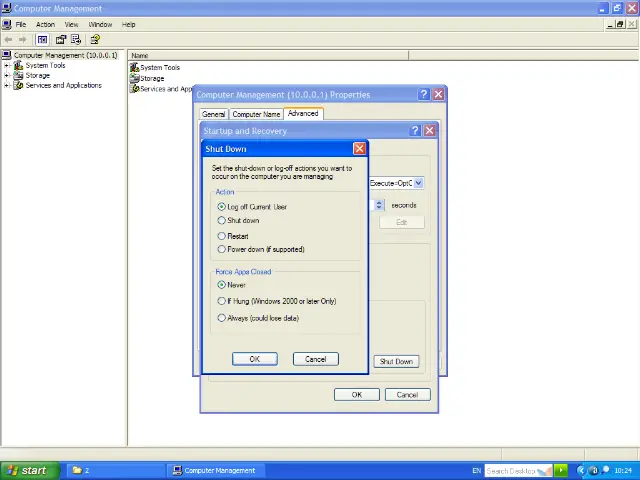640x480 pixels.
Task: Select Power down (if supported) option
Action: [221, 249]
